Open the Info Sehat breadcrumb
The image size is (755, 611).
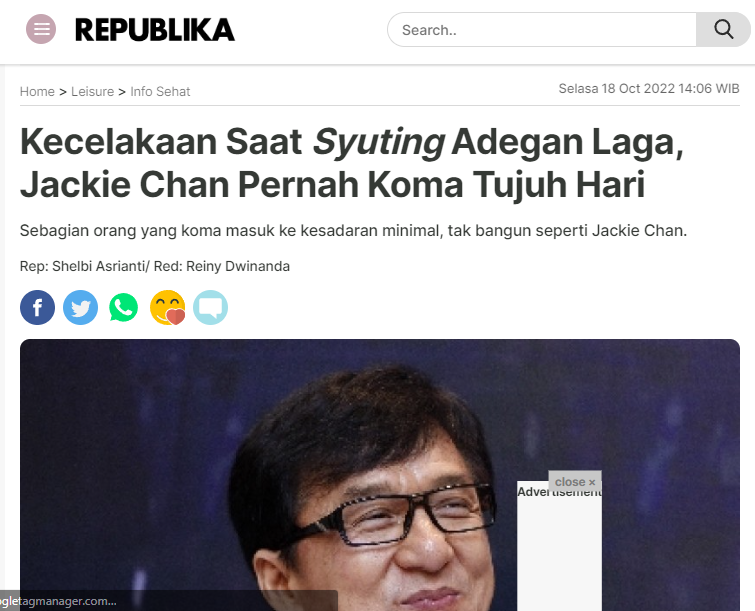click(160, 91)
